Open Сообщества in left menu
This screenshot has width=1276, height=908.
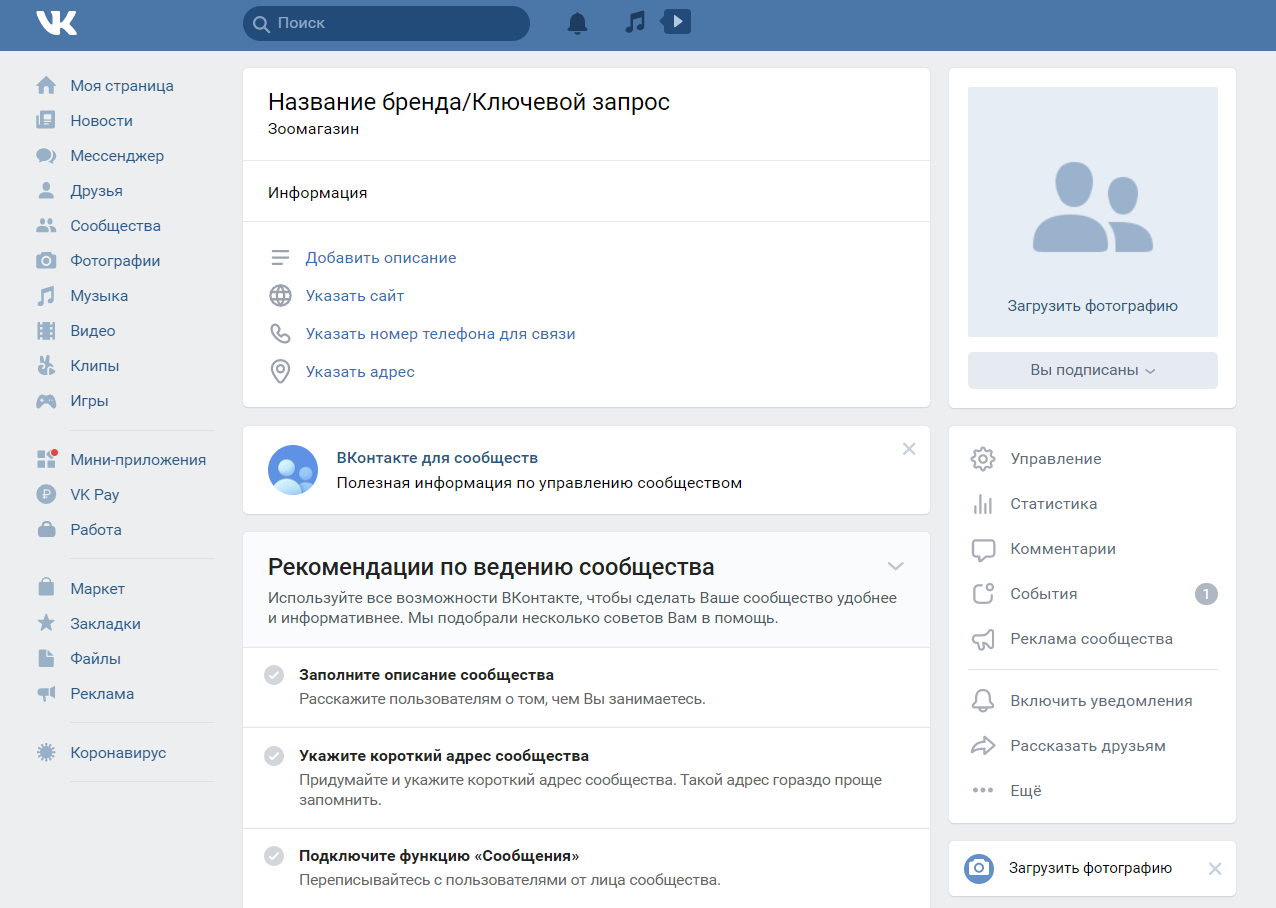pyautogui.click(x=115, y=226)
